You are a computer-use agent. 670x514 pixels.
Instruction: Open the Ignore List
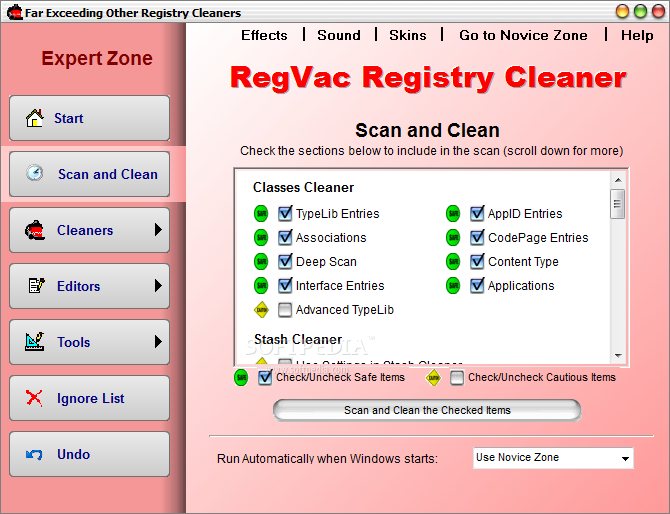(89, 398)
